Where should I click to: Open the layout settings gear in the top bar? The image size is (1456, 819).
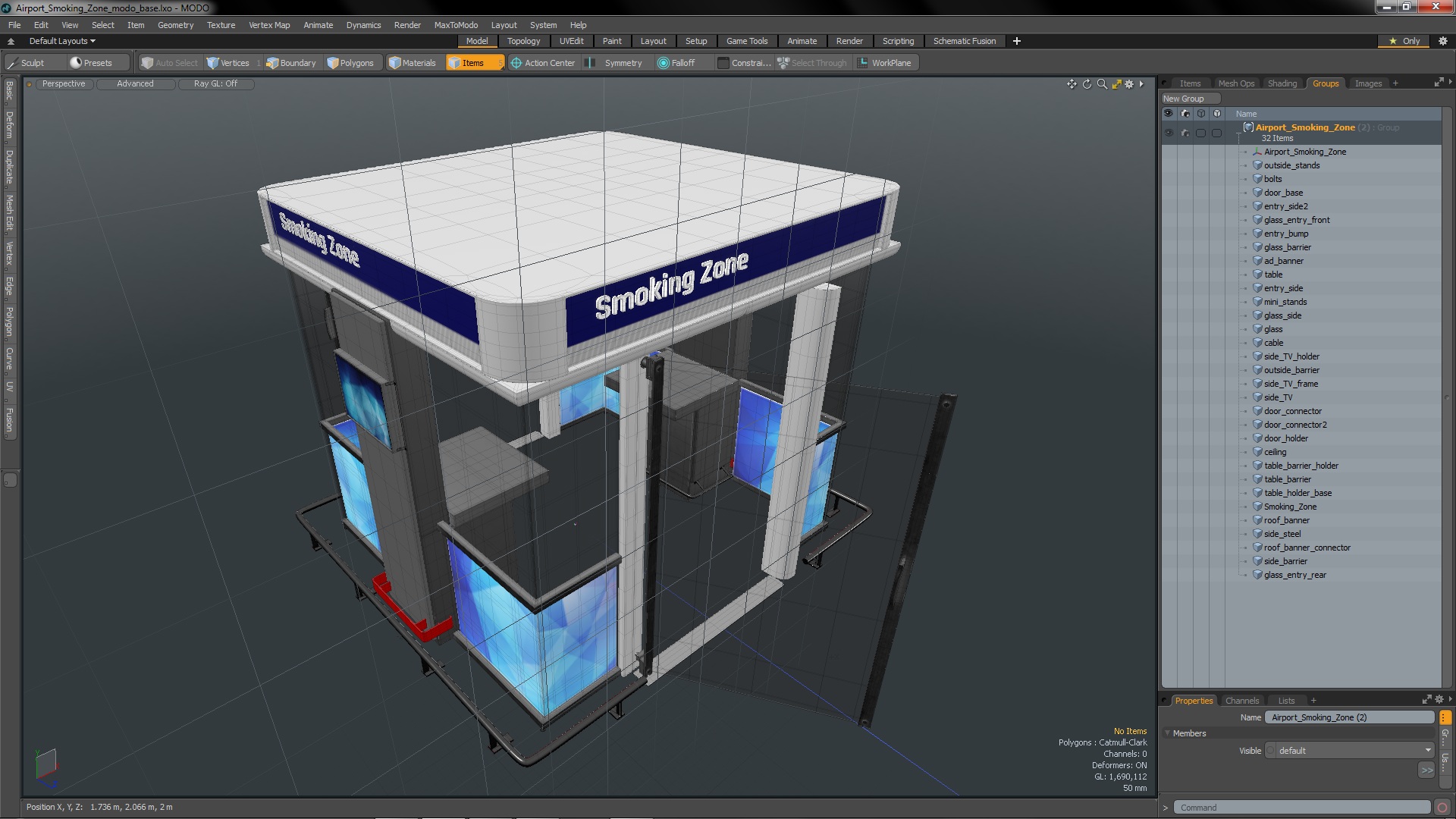click(1442, 41)
